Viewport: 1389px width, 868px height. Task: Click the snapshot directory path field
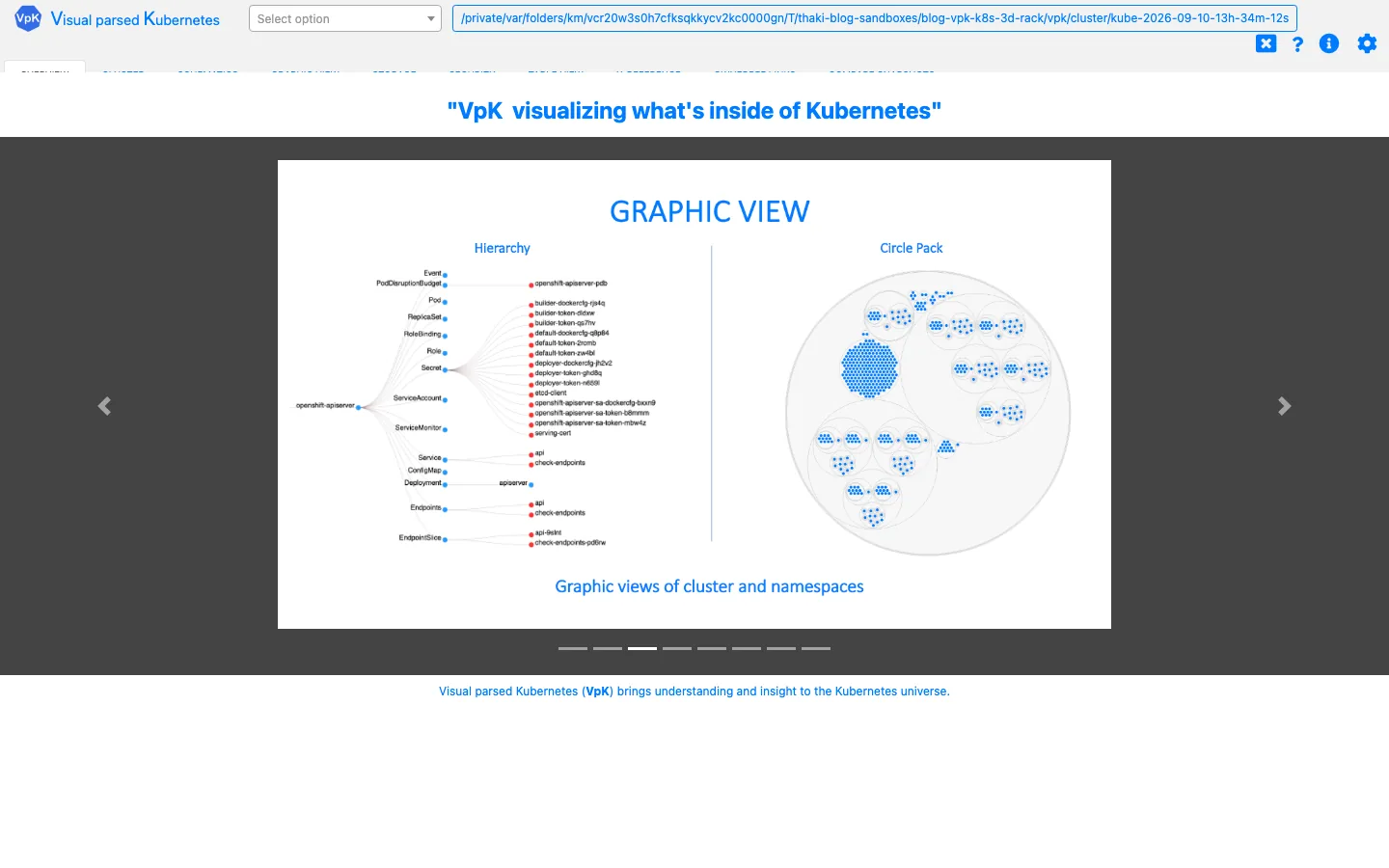[x=874, y=18]
